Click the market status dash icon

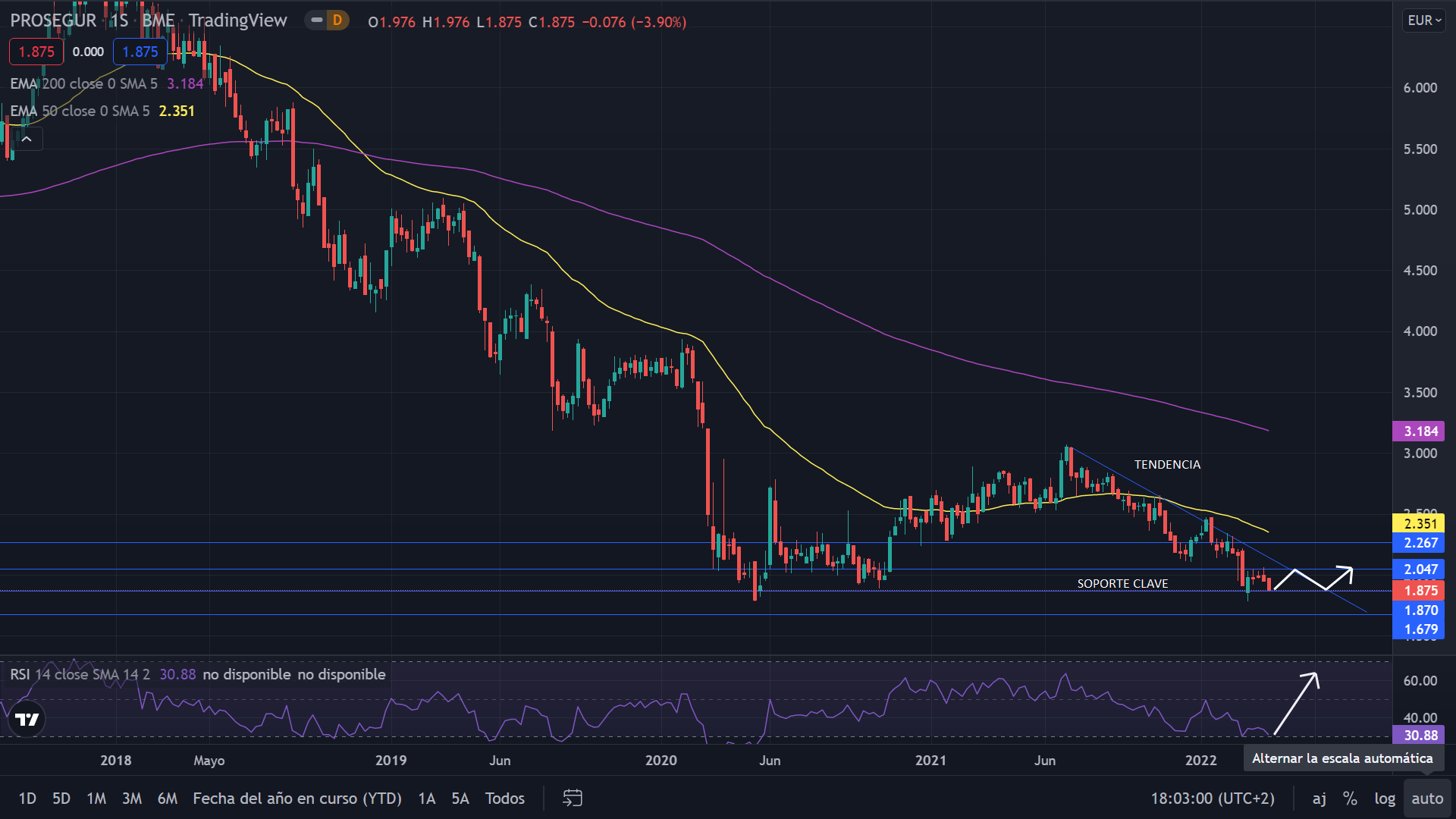pos(317,20)
